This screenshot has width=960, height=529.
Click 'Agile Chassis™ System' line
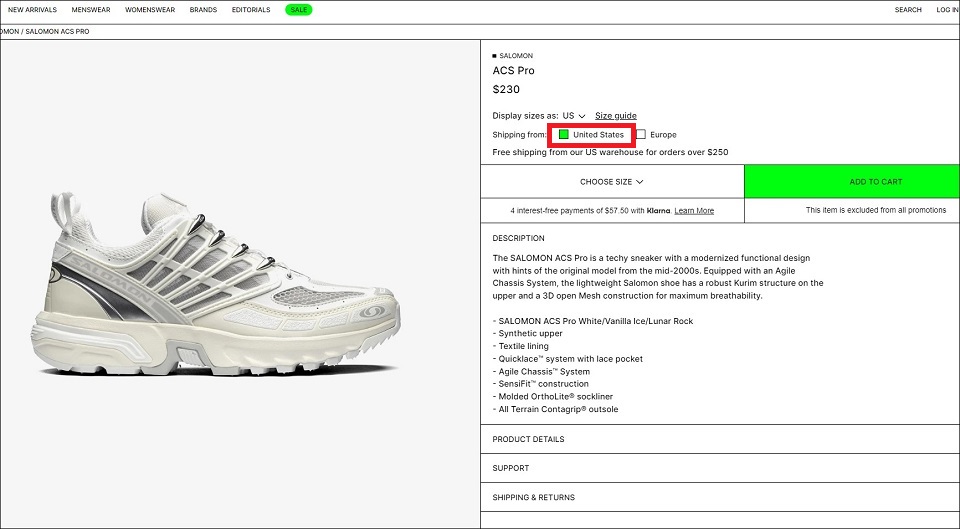click(x=541, y=372)
